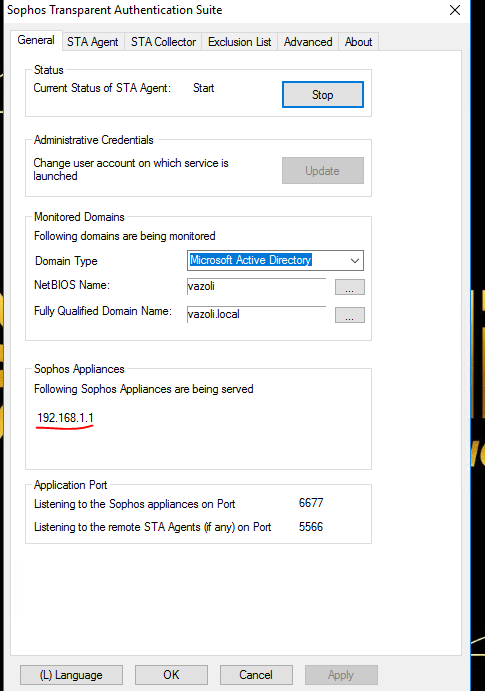The height and width of the screenshot is (691, 485).
Task: Close the Sophos Transparent Authentication Suite window
Action: click(x=455, y=10)
